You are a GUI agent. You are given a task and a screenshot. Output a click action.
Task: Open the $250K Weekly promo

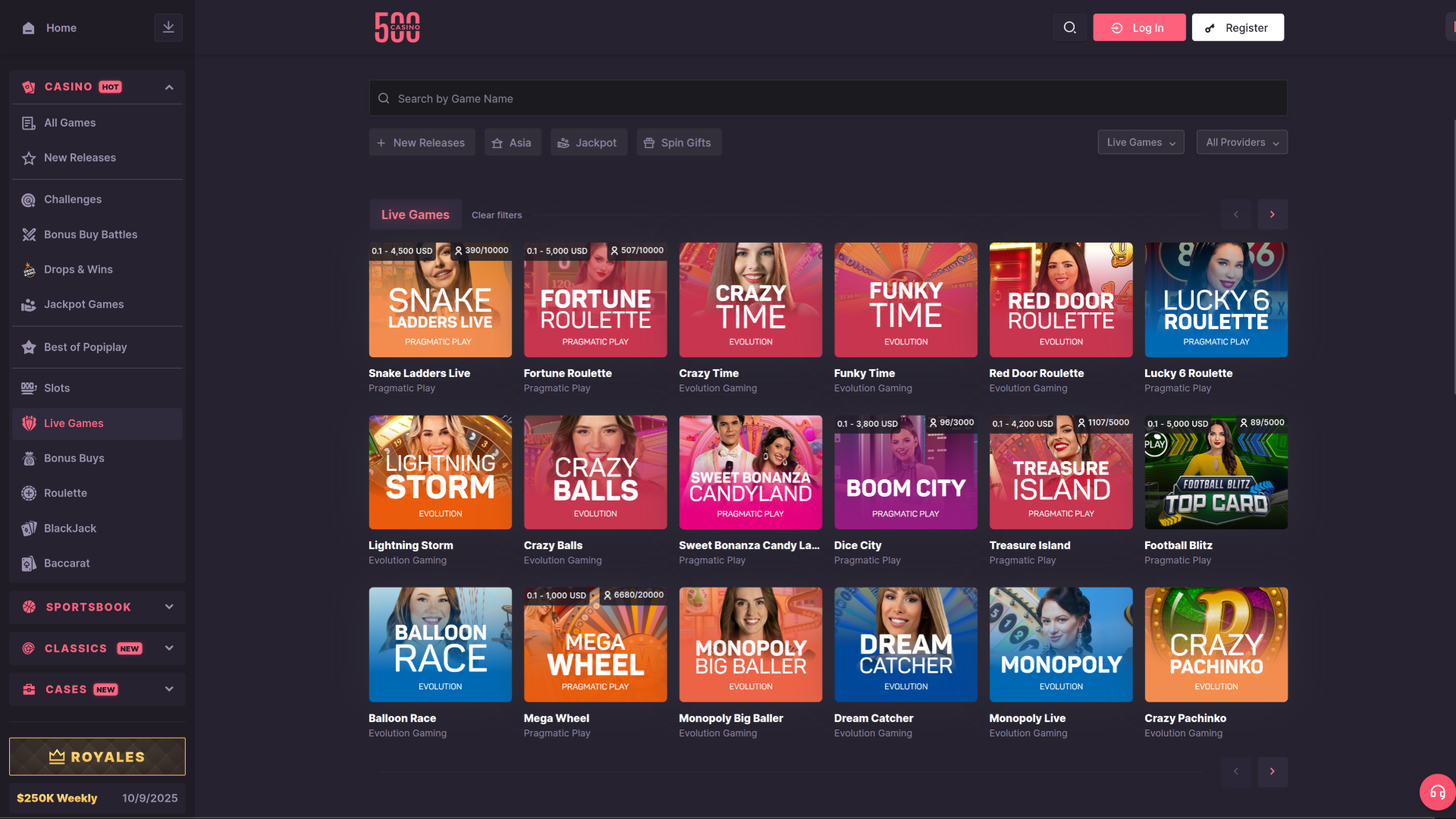coord(97,798)
